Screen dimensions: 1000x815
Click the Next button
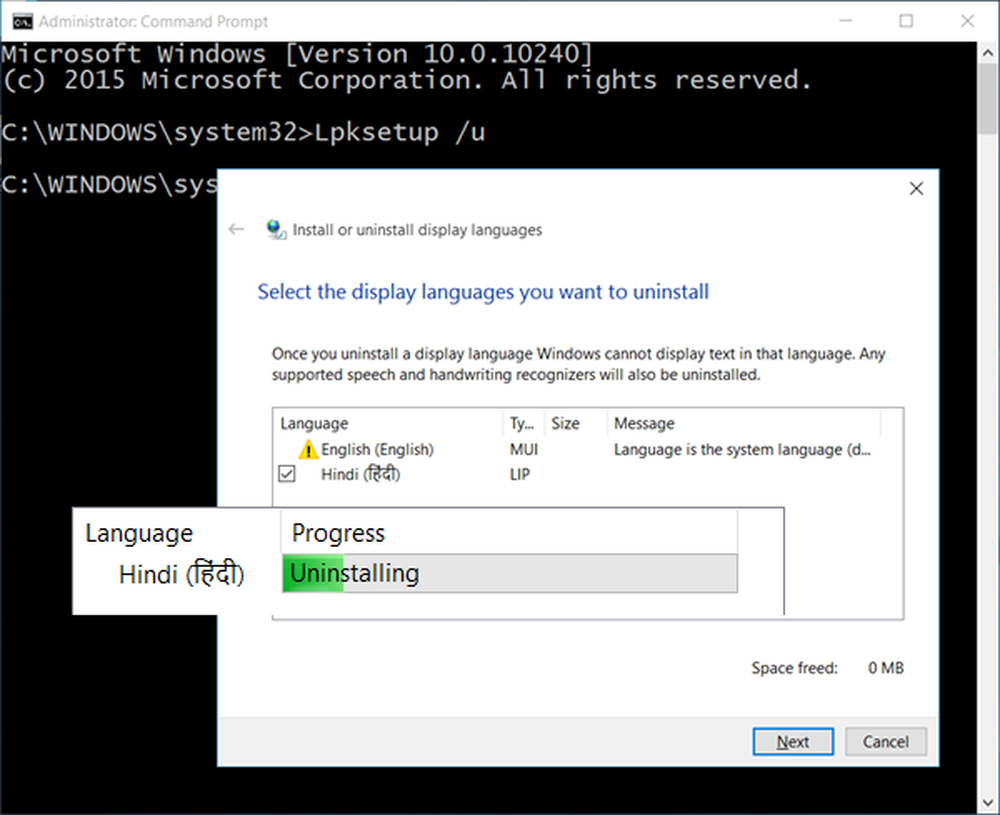tap(793, 742)
